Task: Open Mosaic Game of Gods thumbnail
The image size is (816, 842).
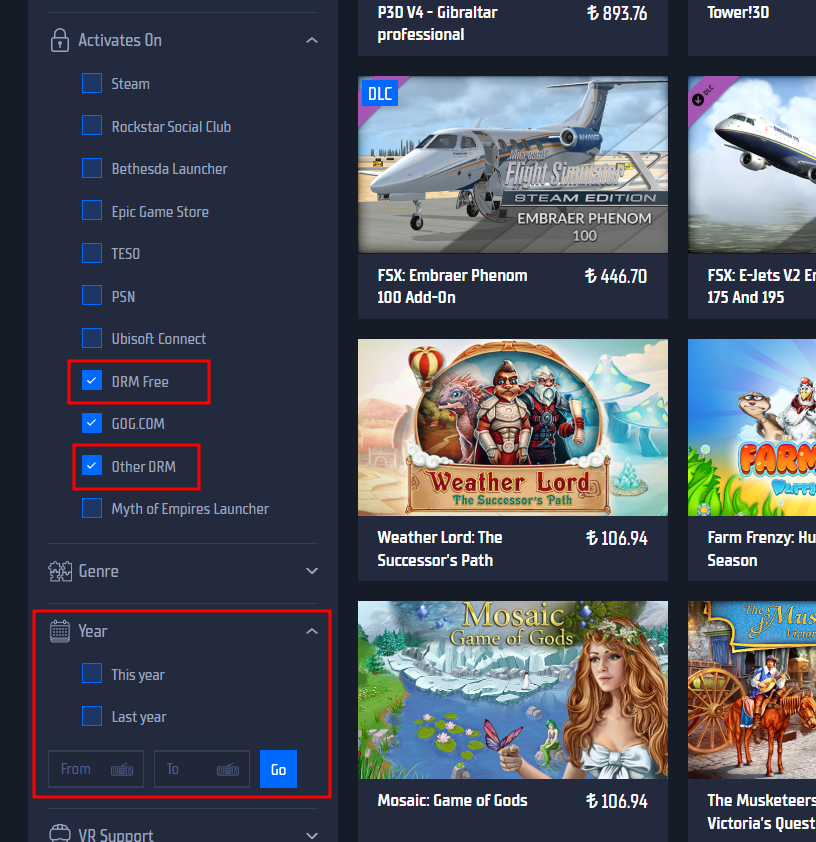Action: [513, 690]
